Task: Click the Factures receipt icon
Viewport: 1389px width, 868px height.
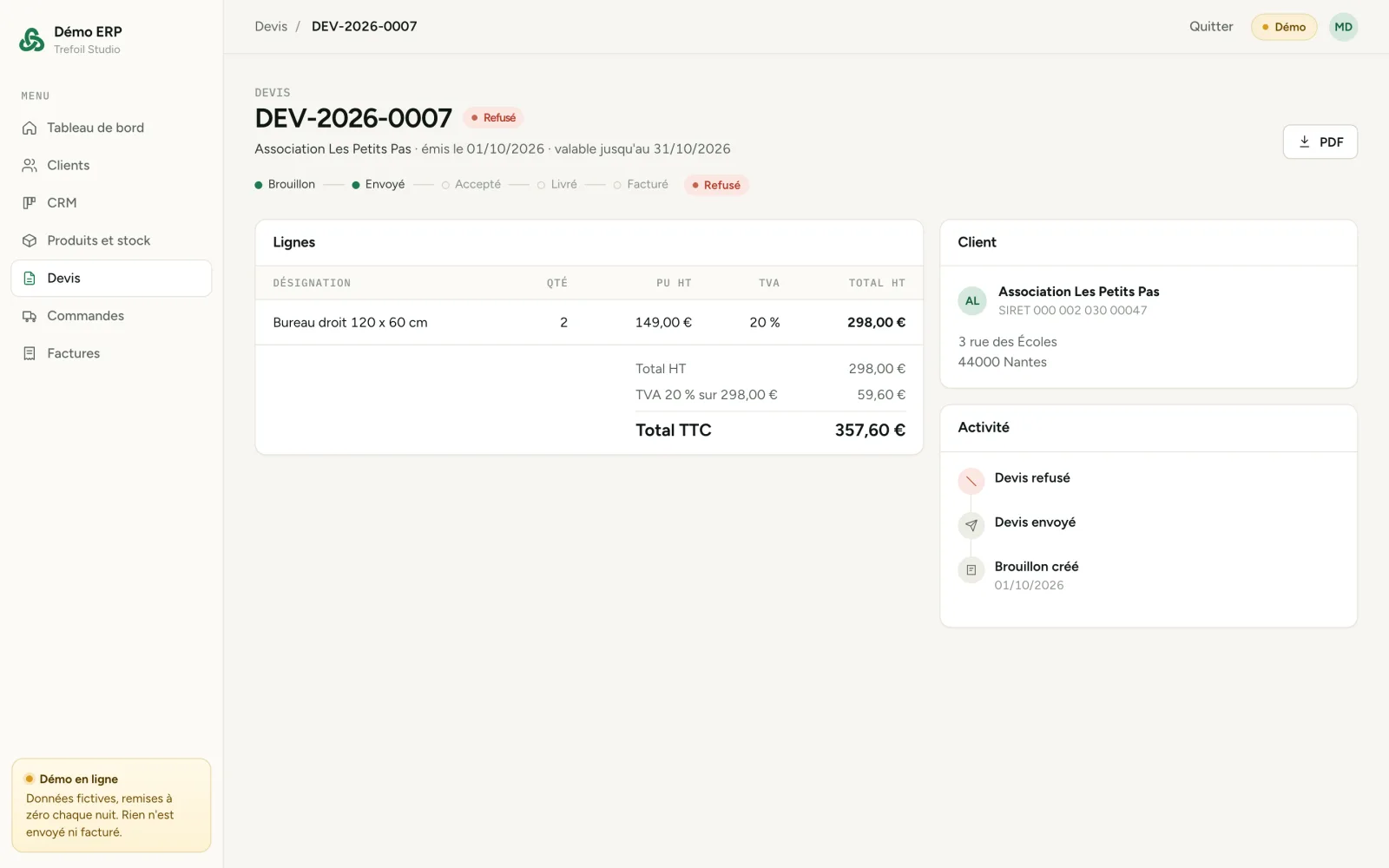Action: [30, 353]
